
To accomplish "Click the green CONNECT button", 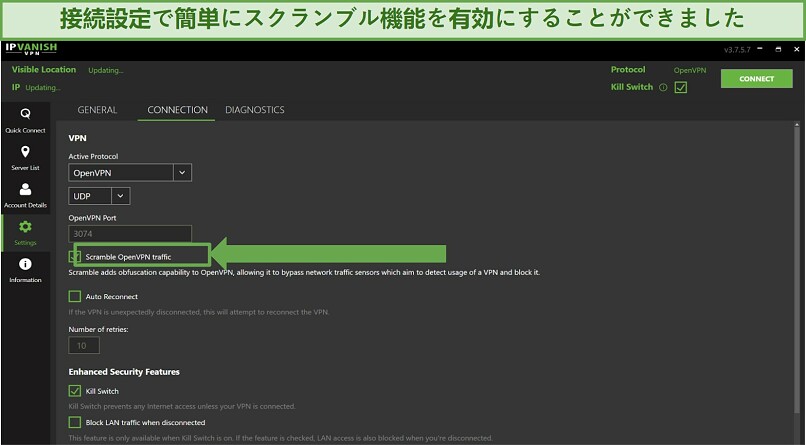I will coord(756,79).
